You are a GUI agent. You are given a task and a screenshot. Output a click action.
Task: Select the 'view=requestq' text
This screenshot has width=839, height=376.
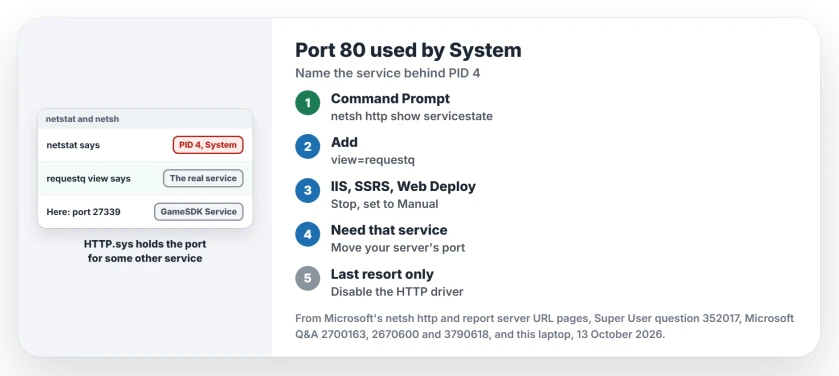click(x=373, y=160)
